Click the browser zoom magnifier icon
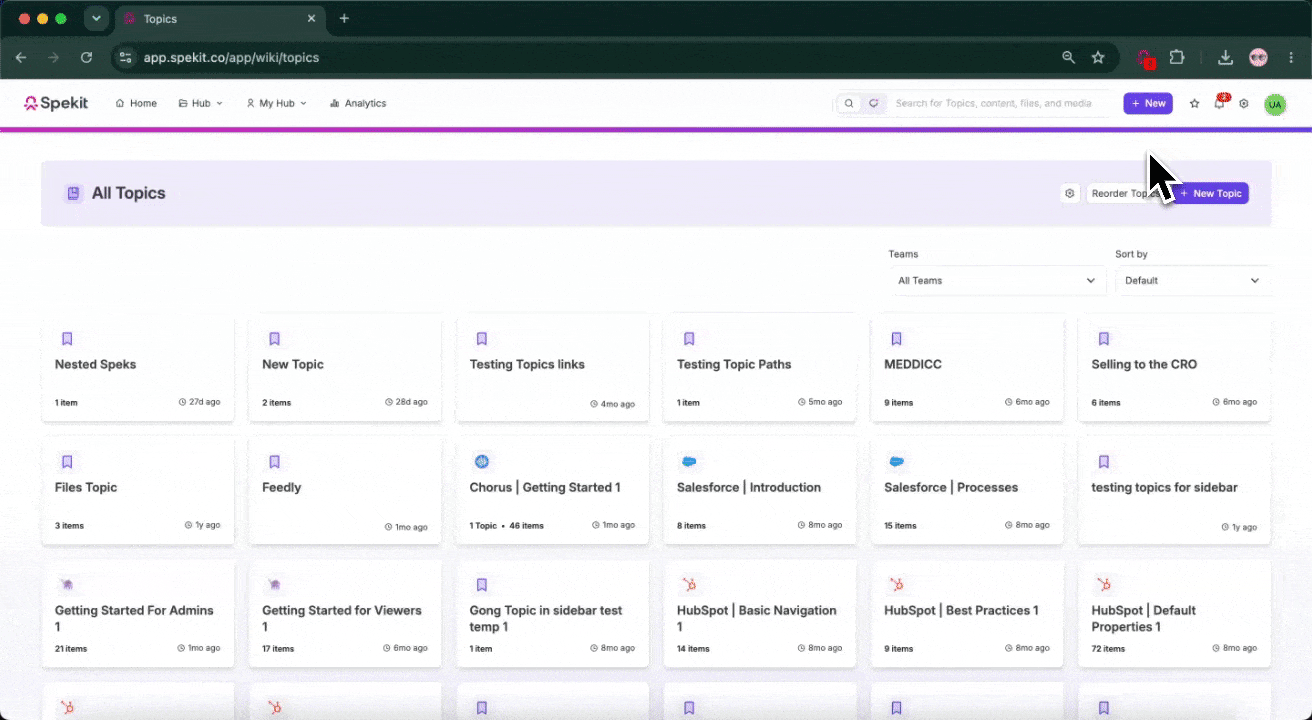This screenshot has height=720, width=1312. pos(1069,58)
